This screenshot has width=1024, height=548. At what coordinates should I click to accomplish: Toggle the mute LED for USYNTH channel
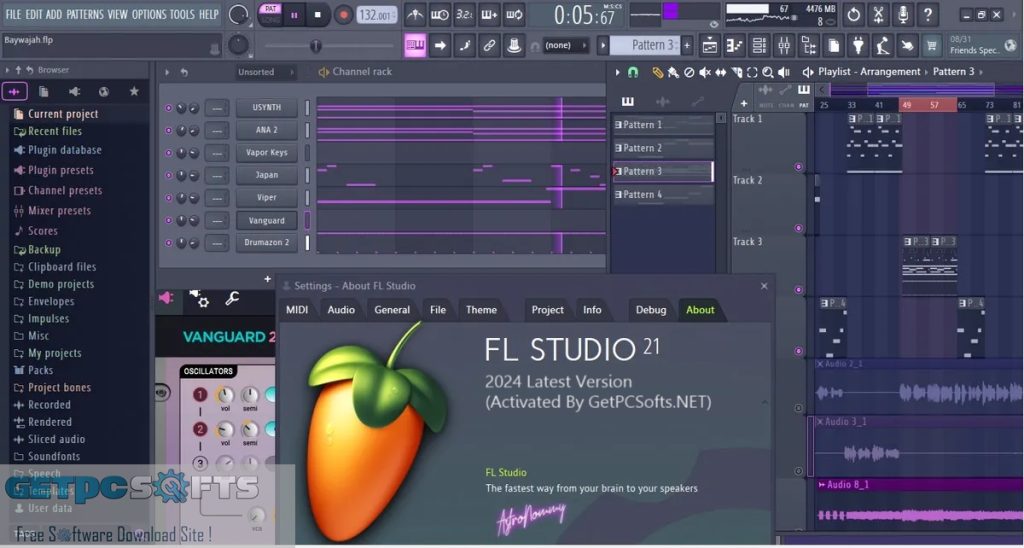pos(168,108)
